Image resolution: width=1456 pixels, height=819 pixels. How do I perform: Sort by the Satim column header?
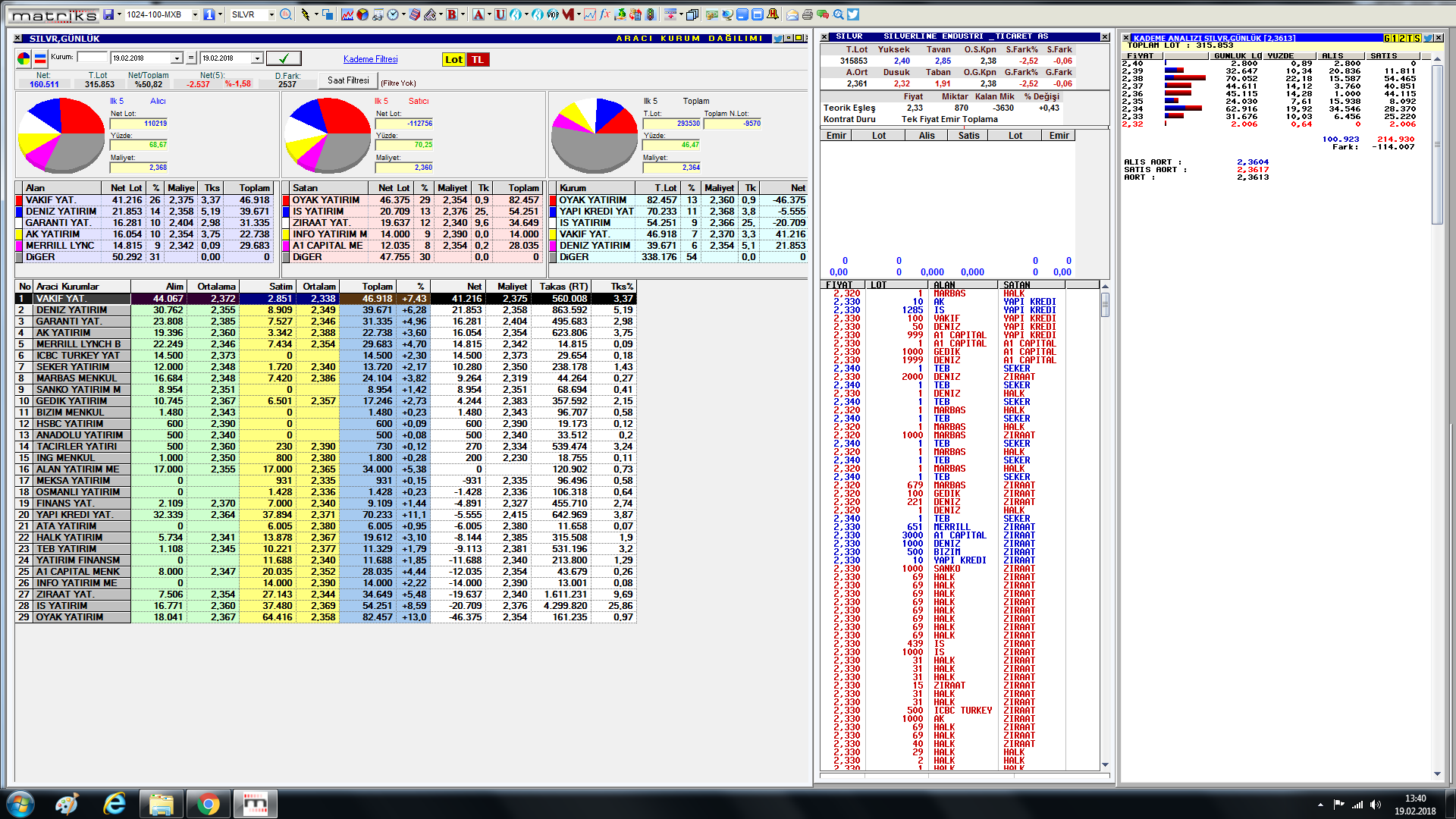click(x=267, y=287)
